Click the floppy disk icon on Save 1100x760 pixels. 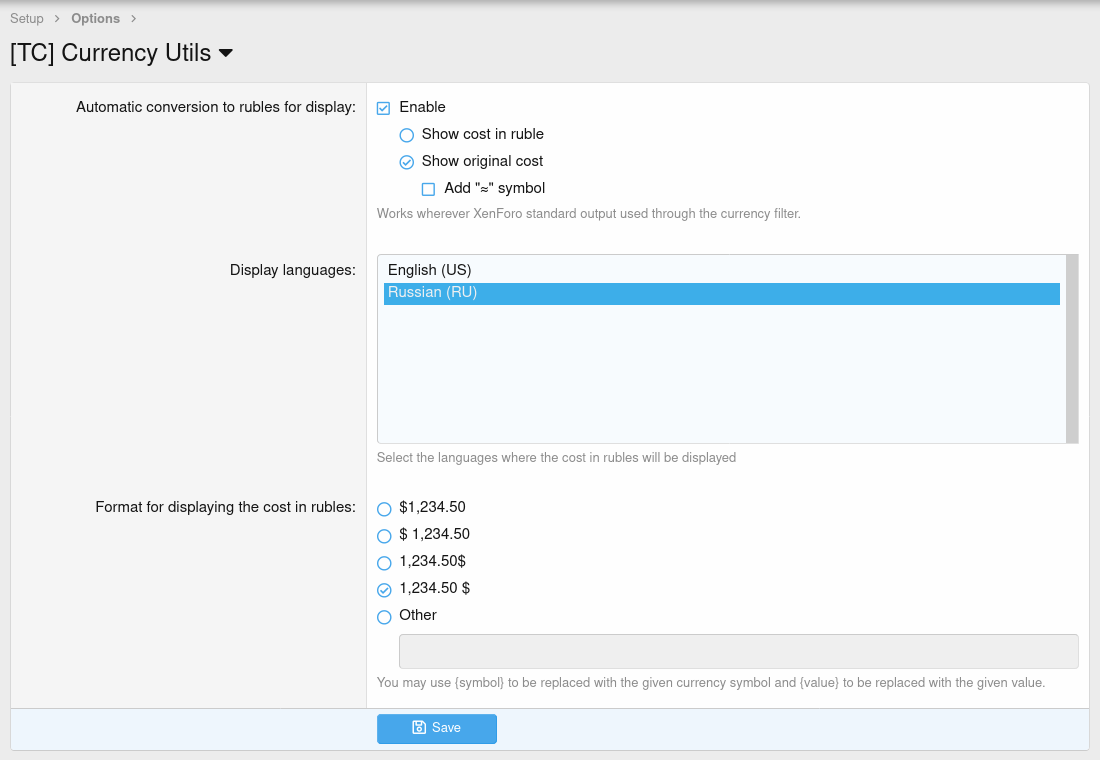pos(419,728)
